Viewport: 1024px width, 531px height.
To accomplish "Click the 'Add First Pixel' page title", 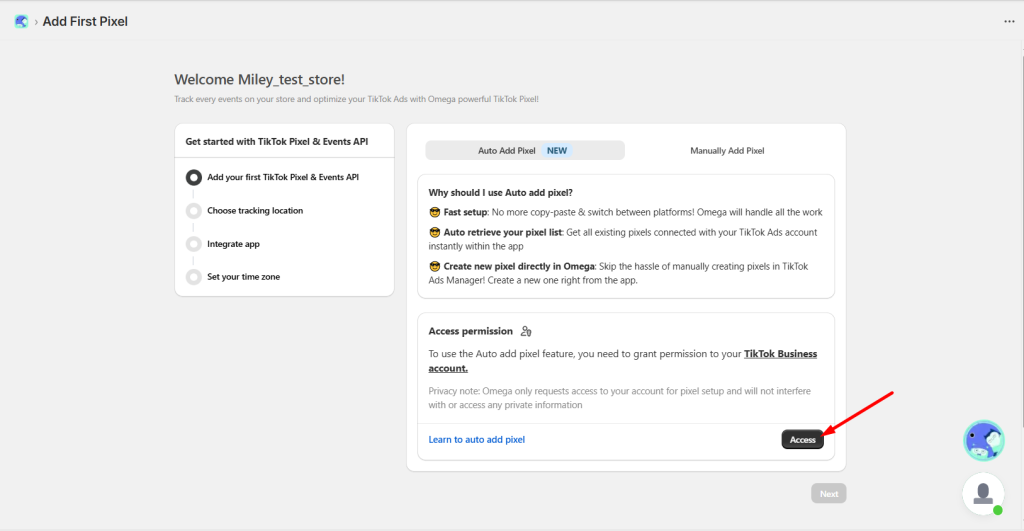I will click(x=85, y=22).
